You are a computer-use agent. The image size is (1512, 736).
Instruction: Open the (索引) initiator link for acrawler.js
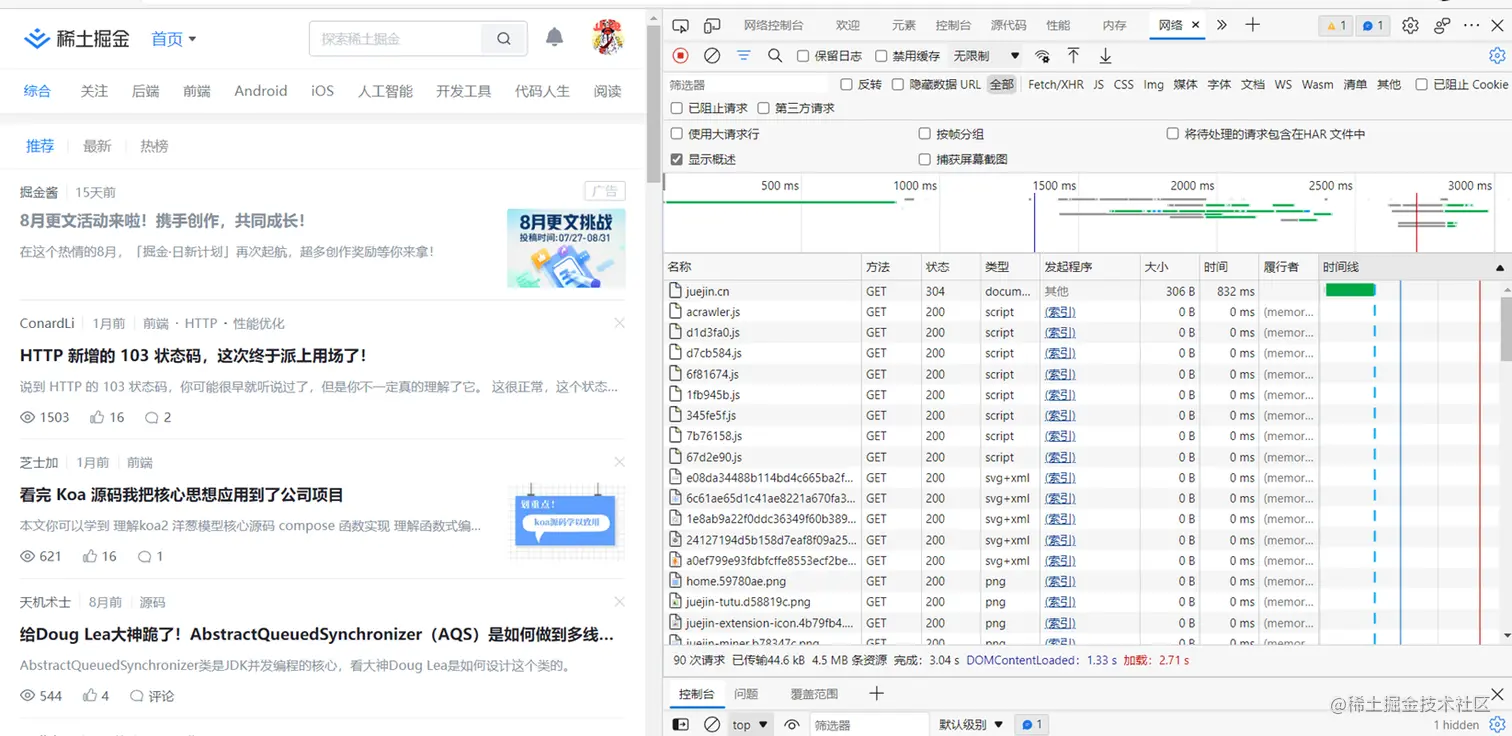1060,312
